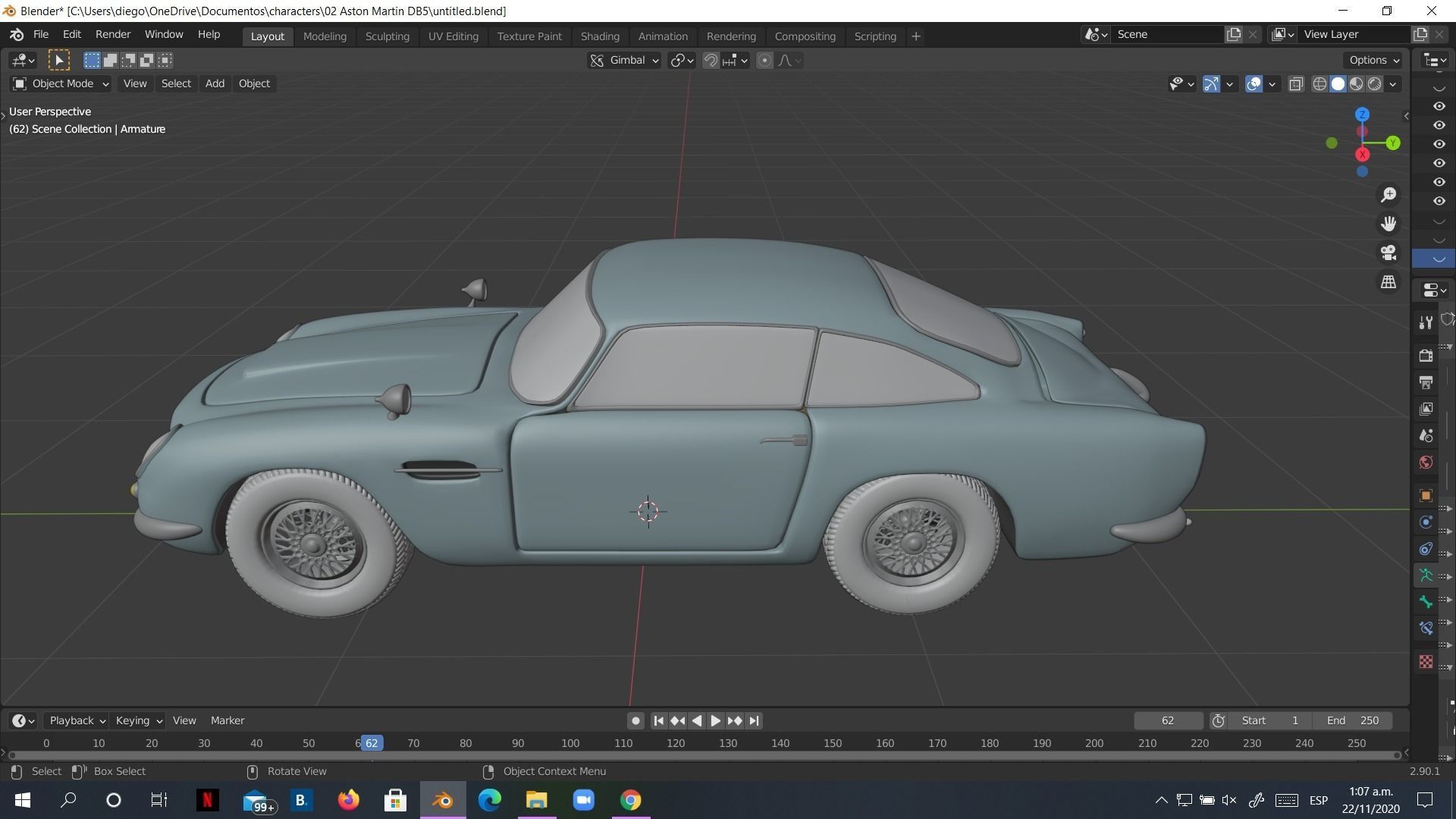This screenshot has width=1456, height=819.
Task: Open the Armature data running-man tab
Action: click(x=1426, y=576)
